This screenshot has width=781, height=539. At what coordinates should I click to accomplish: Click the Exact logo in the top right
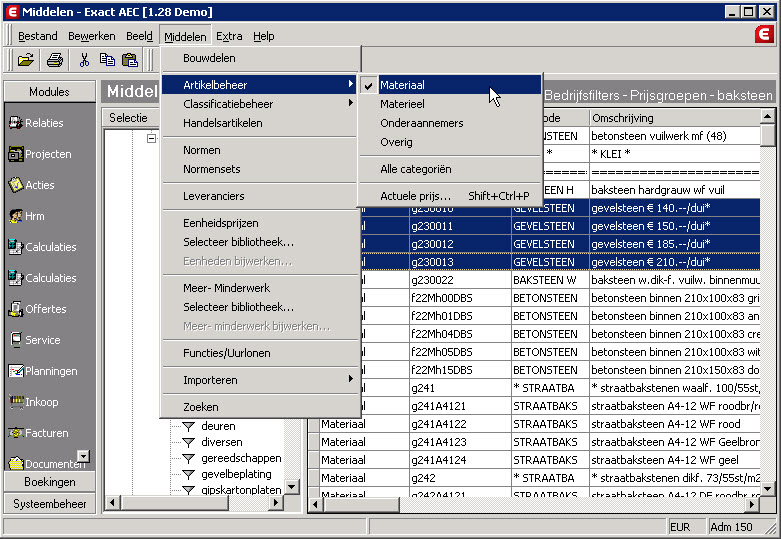(x=764, y=35)
